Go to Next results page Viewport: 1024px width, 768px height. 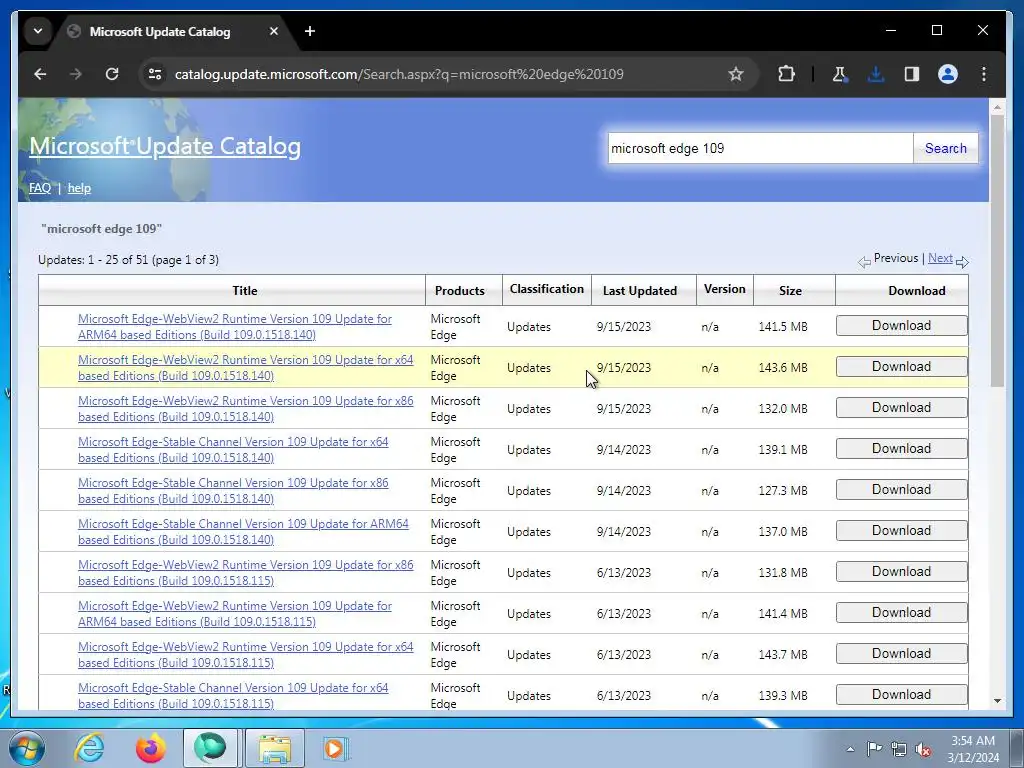(940, 258)
